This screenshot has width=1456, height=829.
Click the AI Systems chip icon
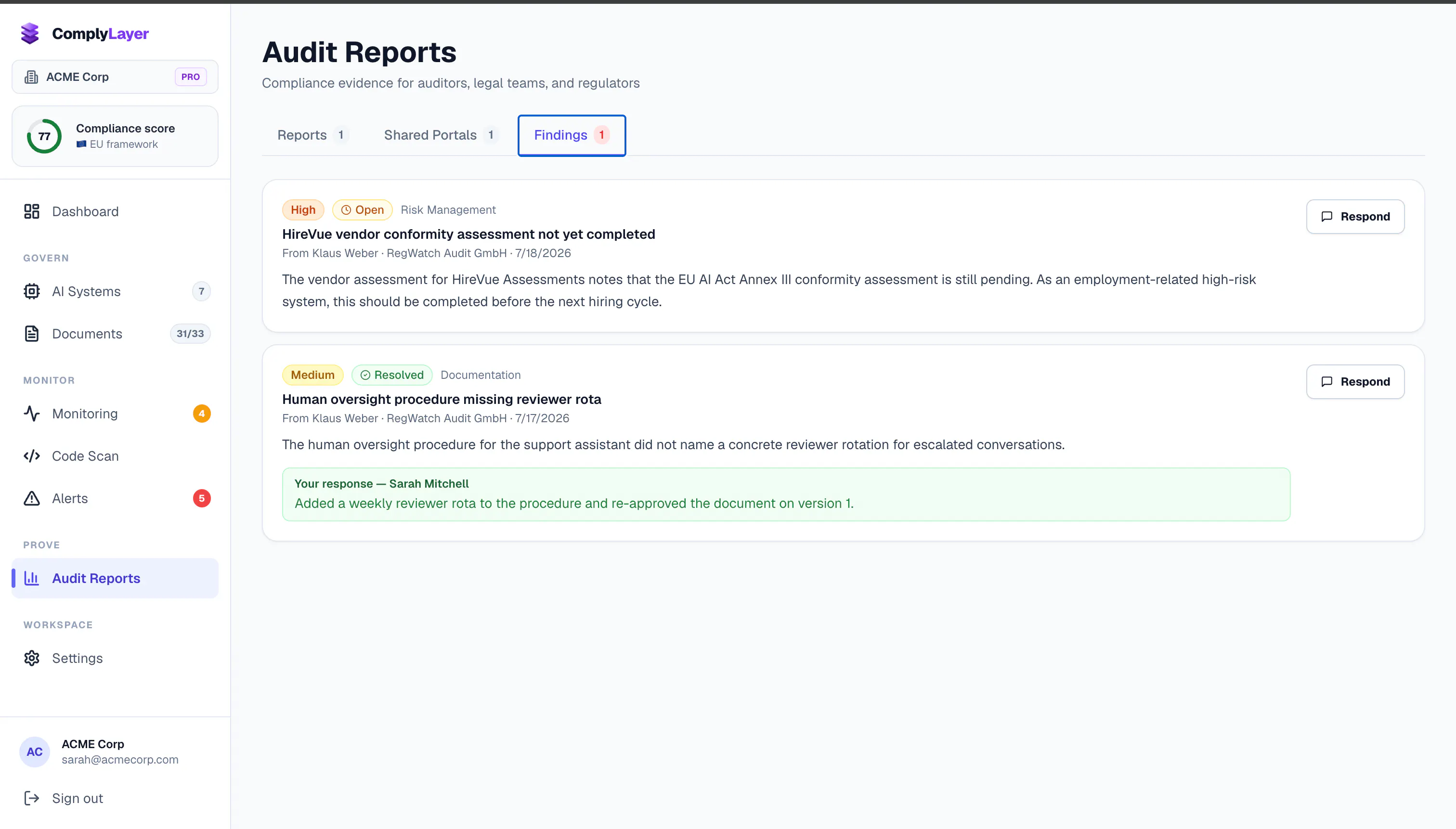pyautogui.click(x=32, y=291)
